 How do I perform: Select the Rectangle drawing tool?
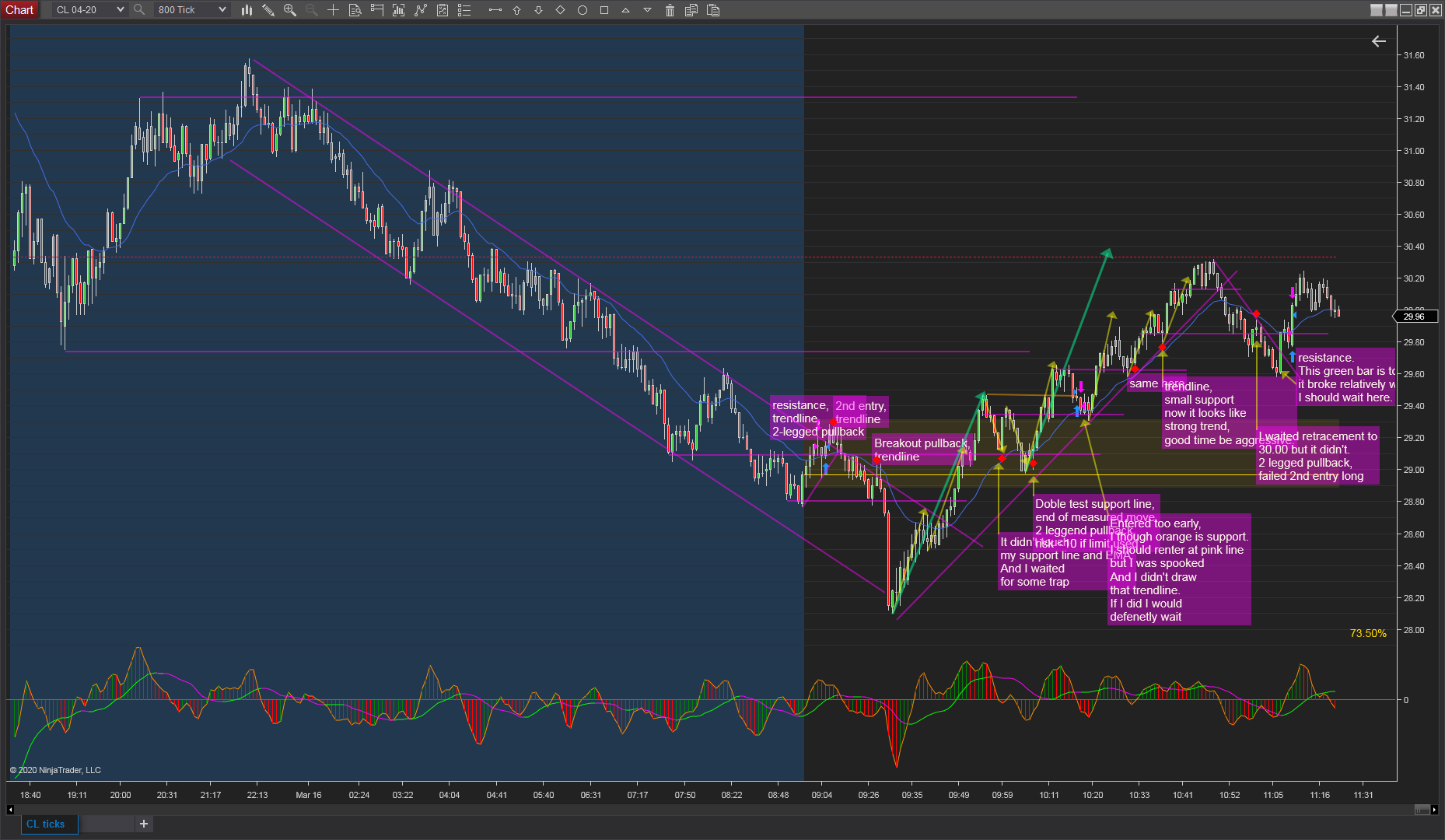pos(604,10)
